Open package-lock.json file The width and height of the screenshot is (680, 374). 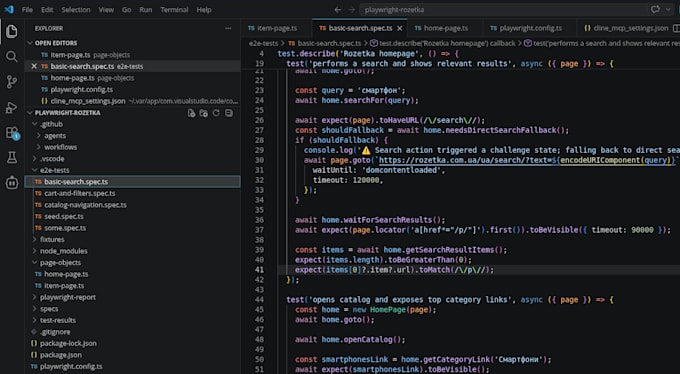[68, 343]
